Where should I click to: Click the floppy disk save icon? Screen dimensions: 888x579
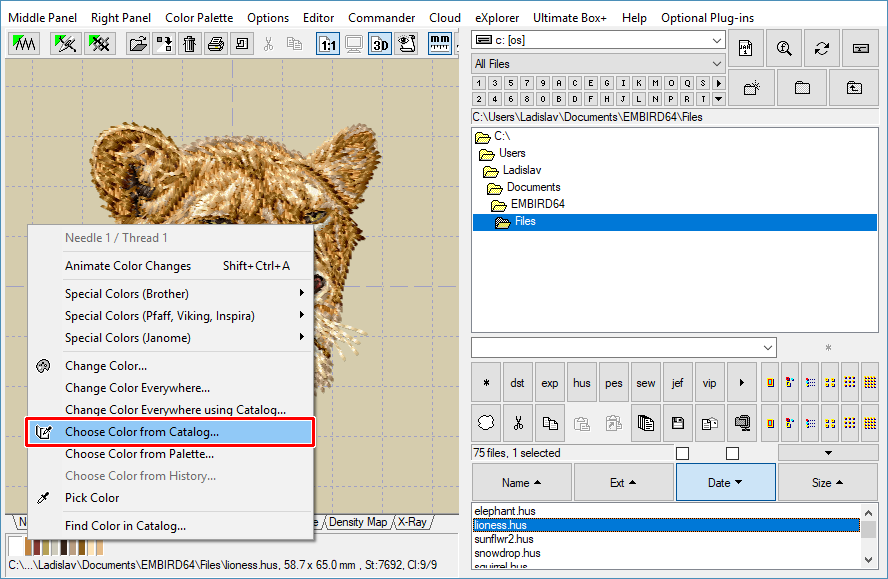(678, 423)
